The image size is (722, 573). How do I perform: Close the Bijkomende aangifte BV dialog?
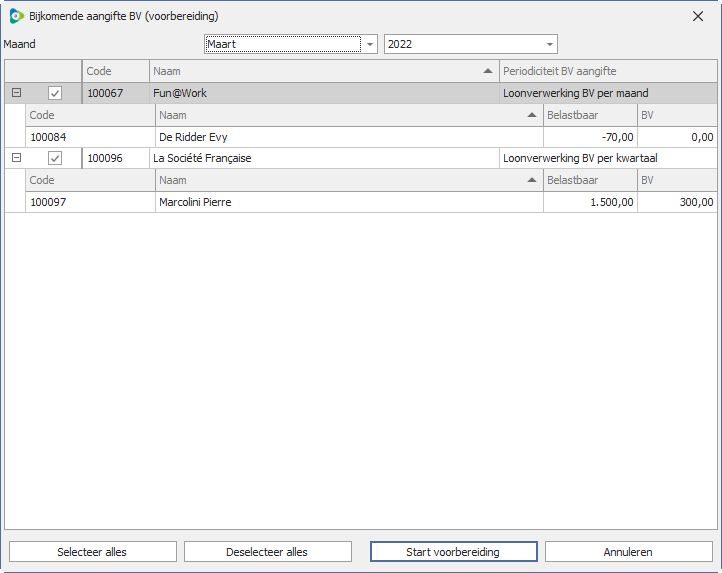pos(698,16)
